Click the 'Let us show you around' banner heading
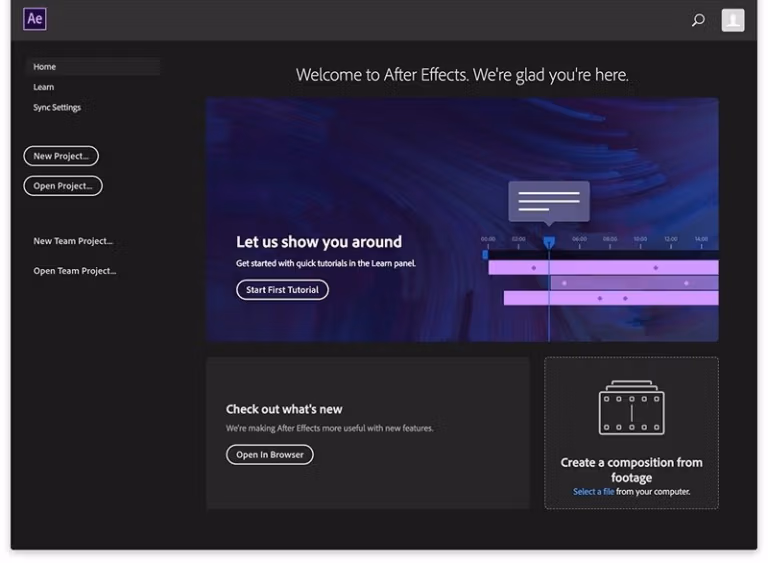 click(319, 242)
